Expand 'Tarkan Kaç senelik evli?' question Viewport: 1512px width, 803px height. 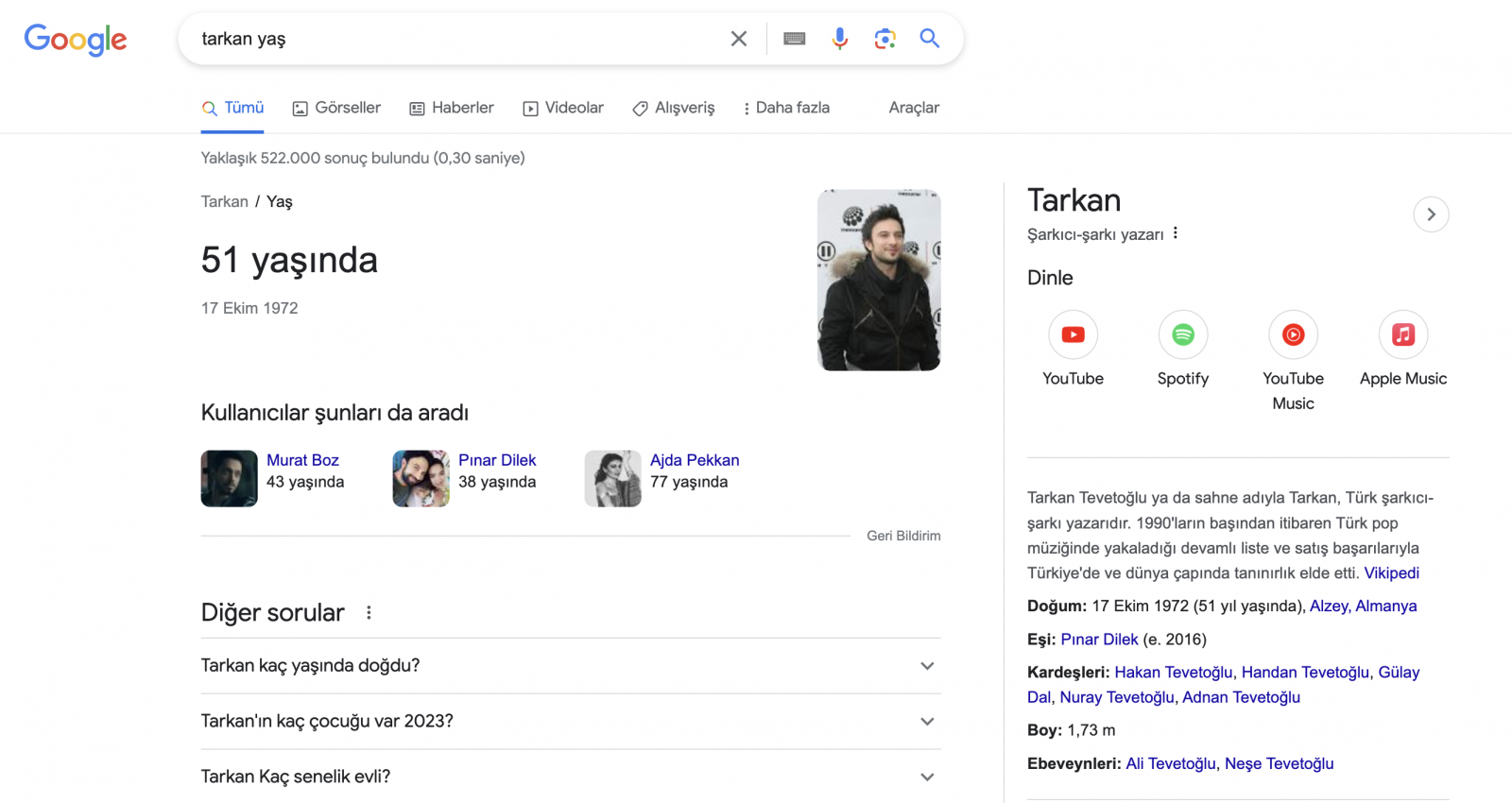pyautogui.click(x=571, y=777)
